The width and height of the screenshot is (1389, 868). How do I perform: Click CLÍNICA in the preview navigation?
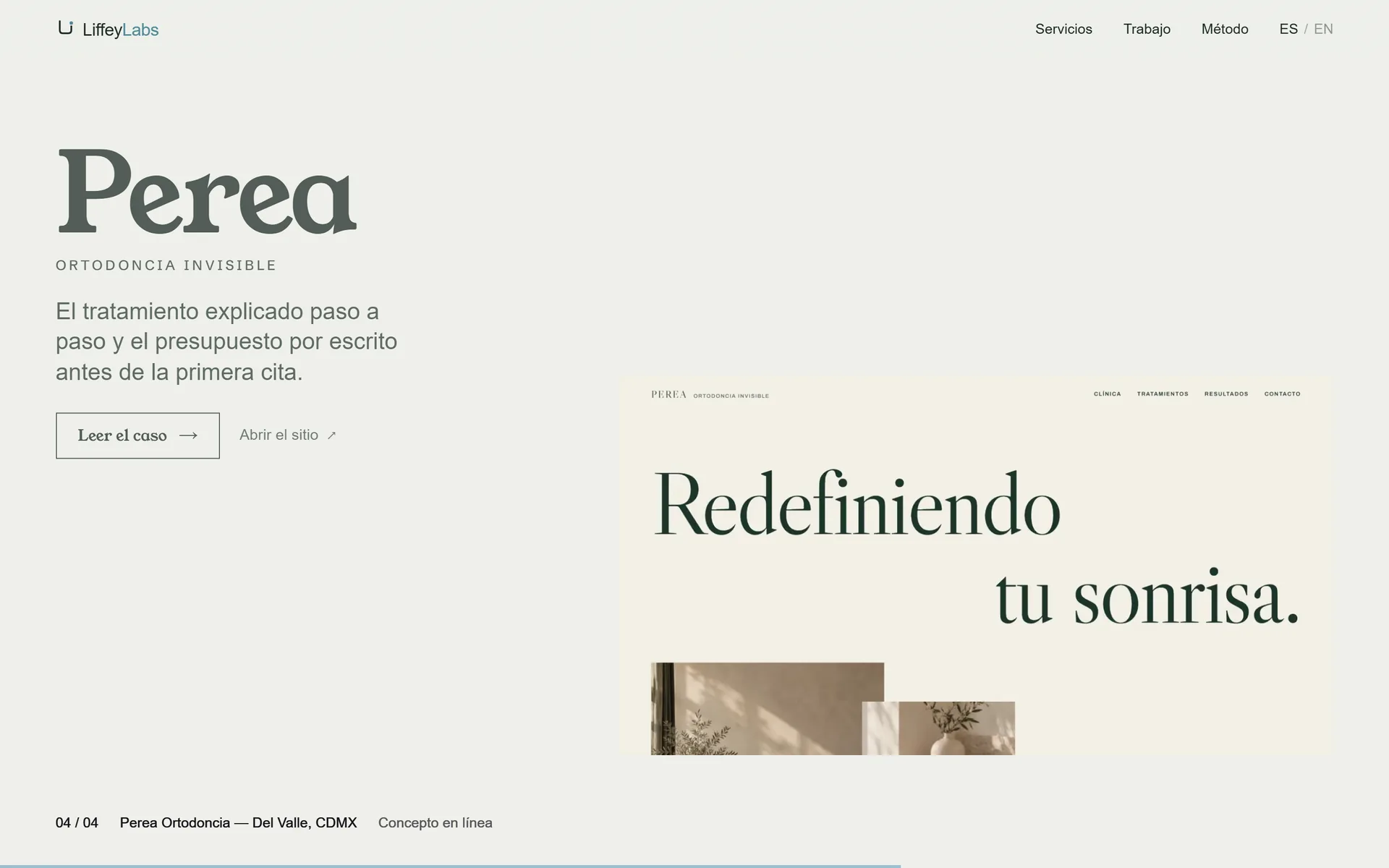1107,394
